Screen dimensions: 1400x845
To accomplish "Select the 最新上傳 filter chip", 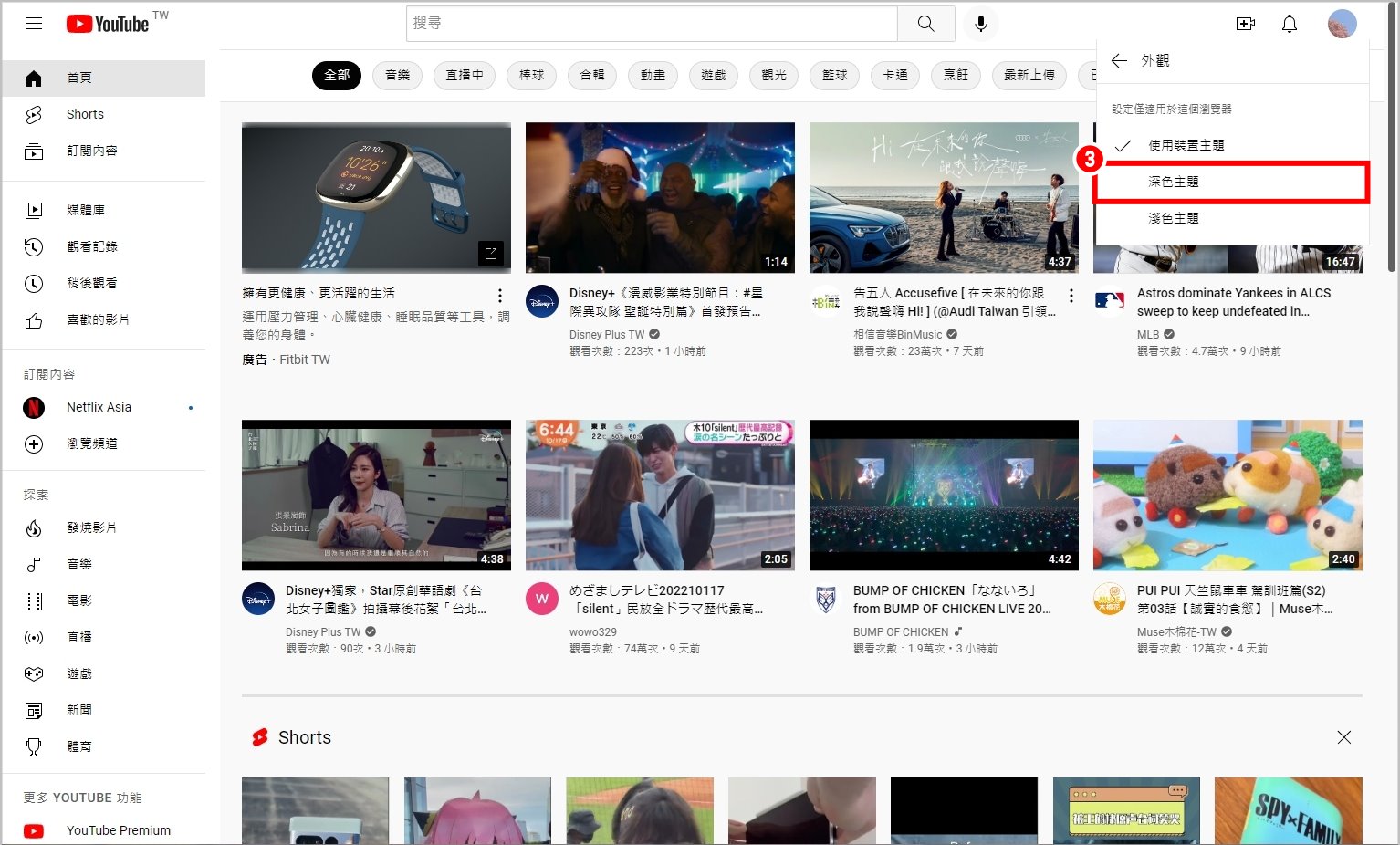I will click(1029, 75).
